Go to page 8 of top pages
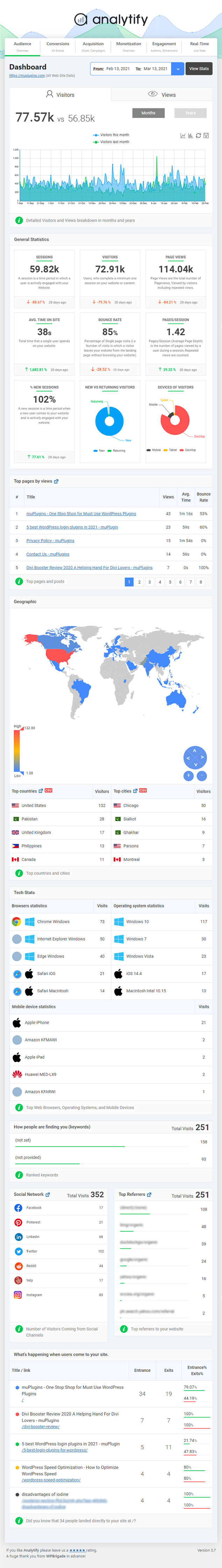Viewport: 222px width, 1568px height. 201,582
